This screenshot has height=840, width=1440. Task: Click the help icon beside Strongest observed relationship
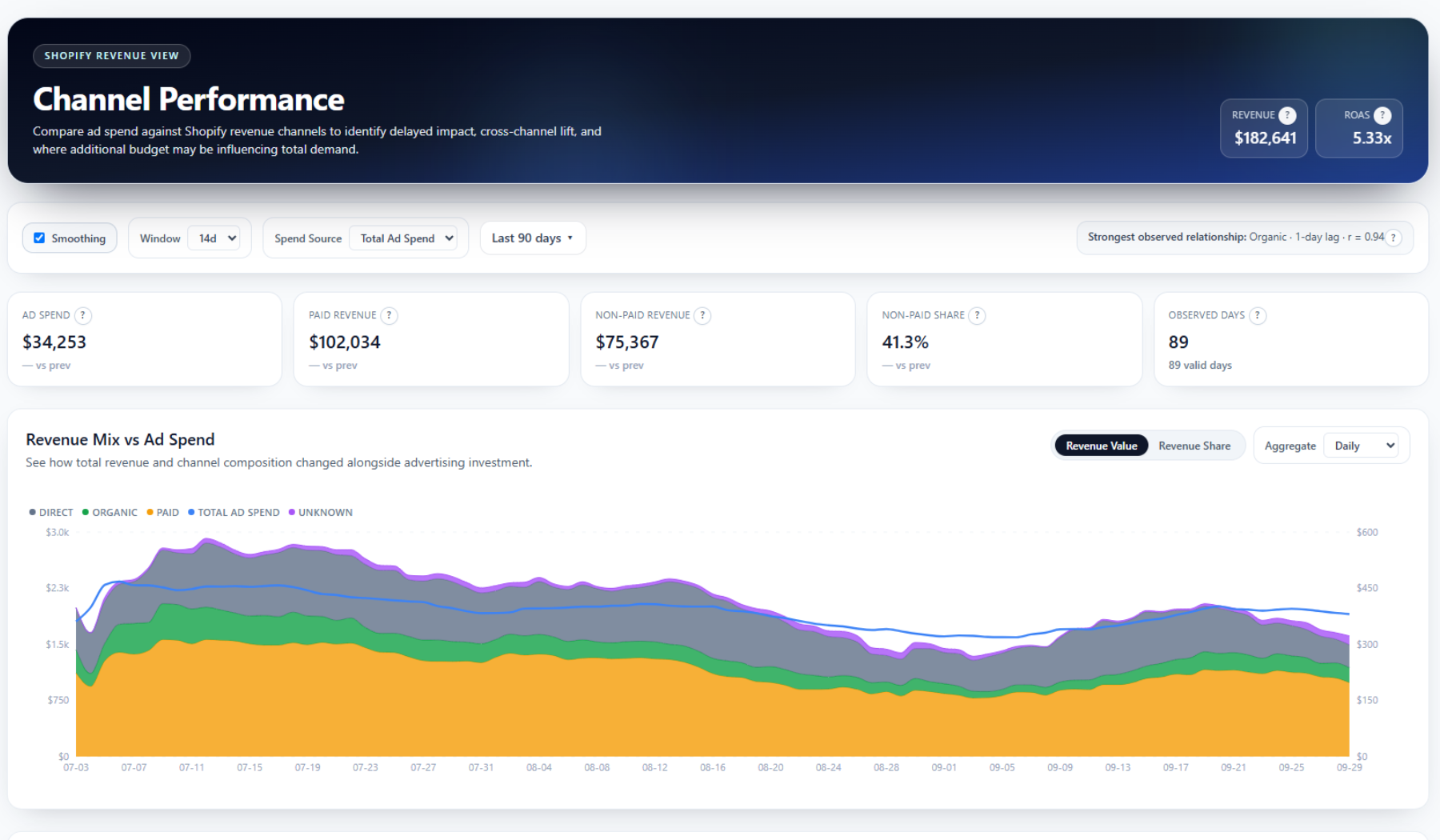(x=1394, y=238)
